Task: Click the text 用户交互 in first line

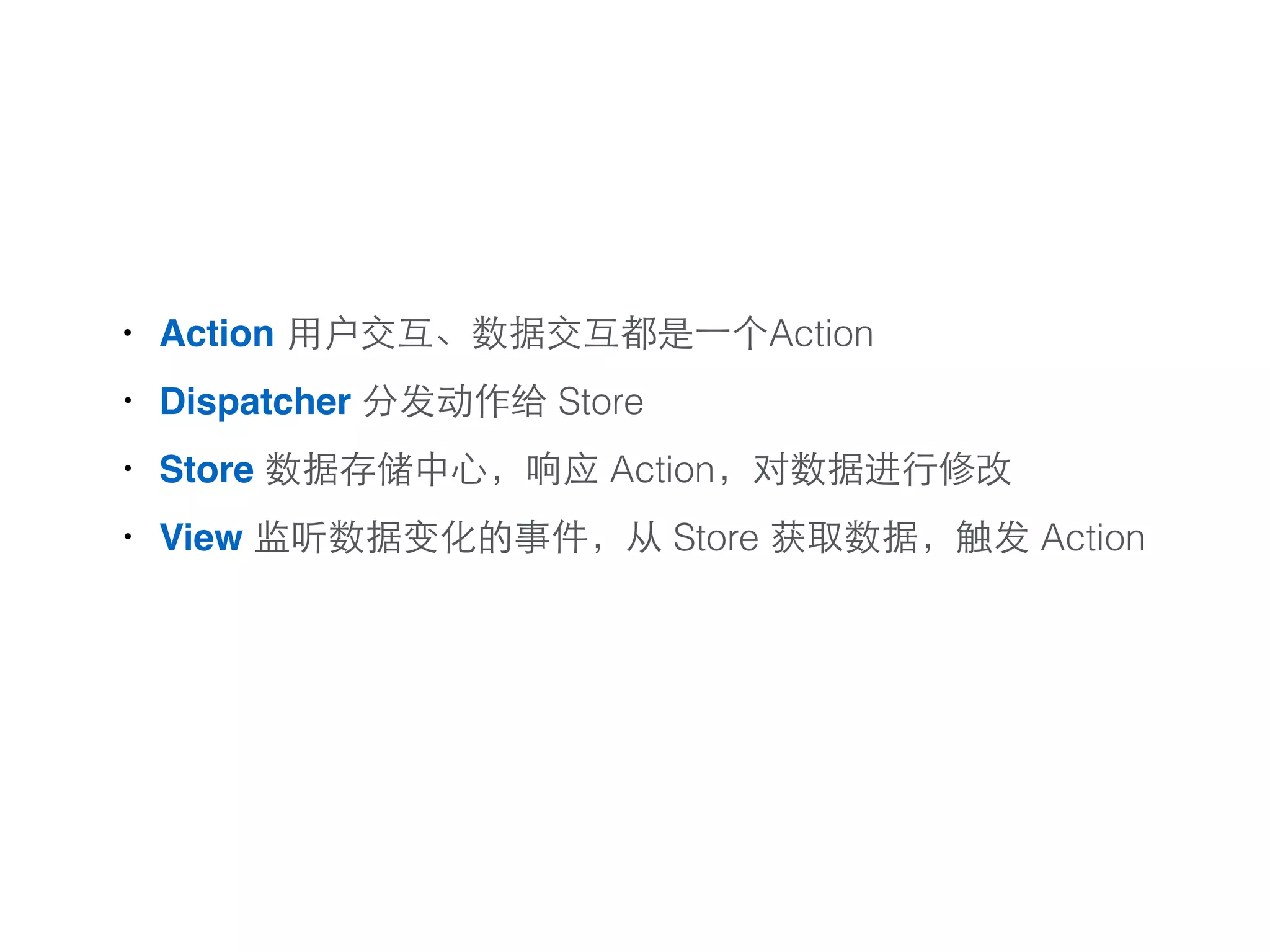Action: (x=360, y=333)
